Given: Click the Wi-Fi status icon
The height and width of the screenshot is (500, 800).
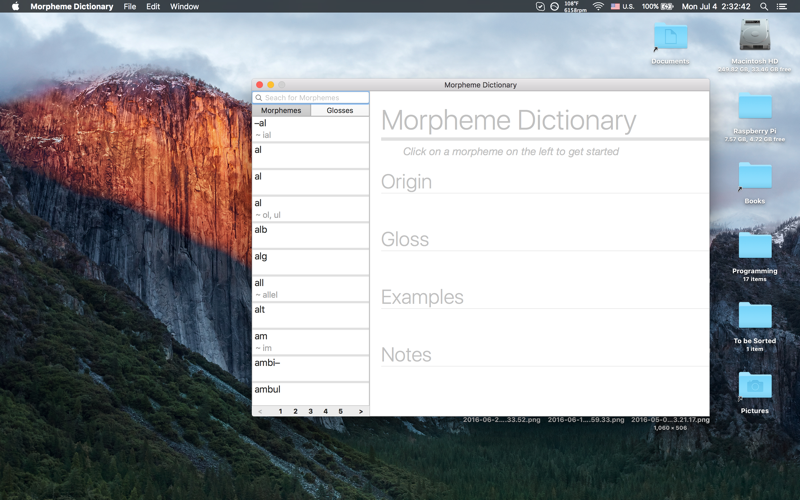Looking at the screenshot, I should (x=598, y=7).
